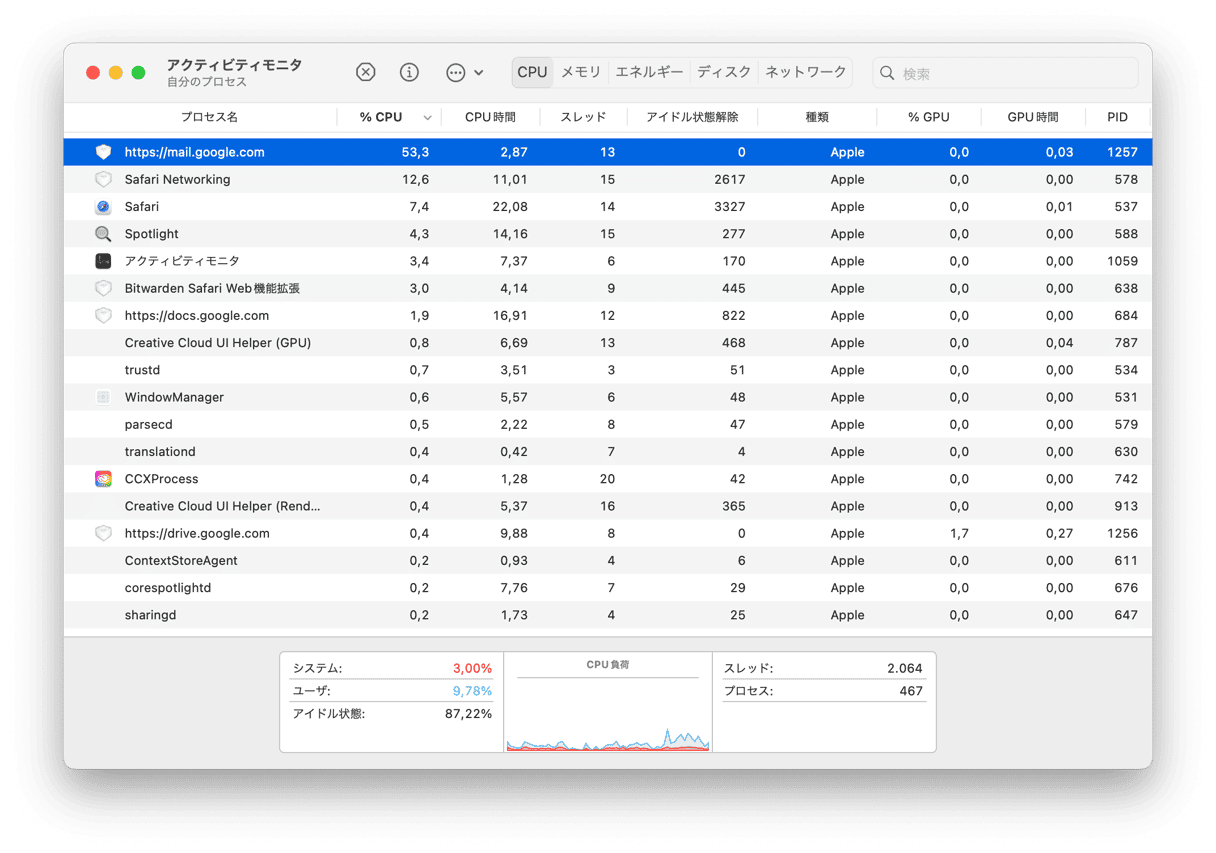Switch to the ネットワーク tab

click(806, 72)
